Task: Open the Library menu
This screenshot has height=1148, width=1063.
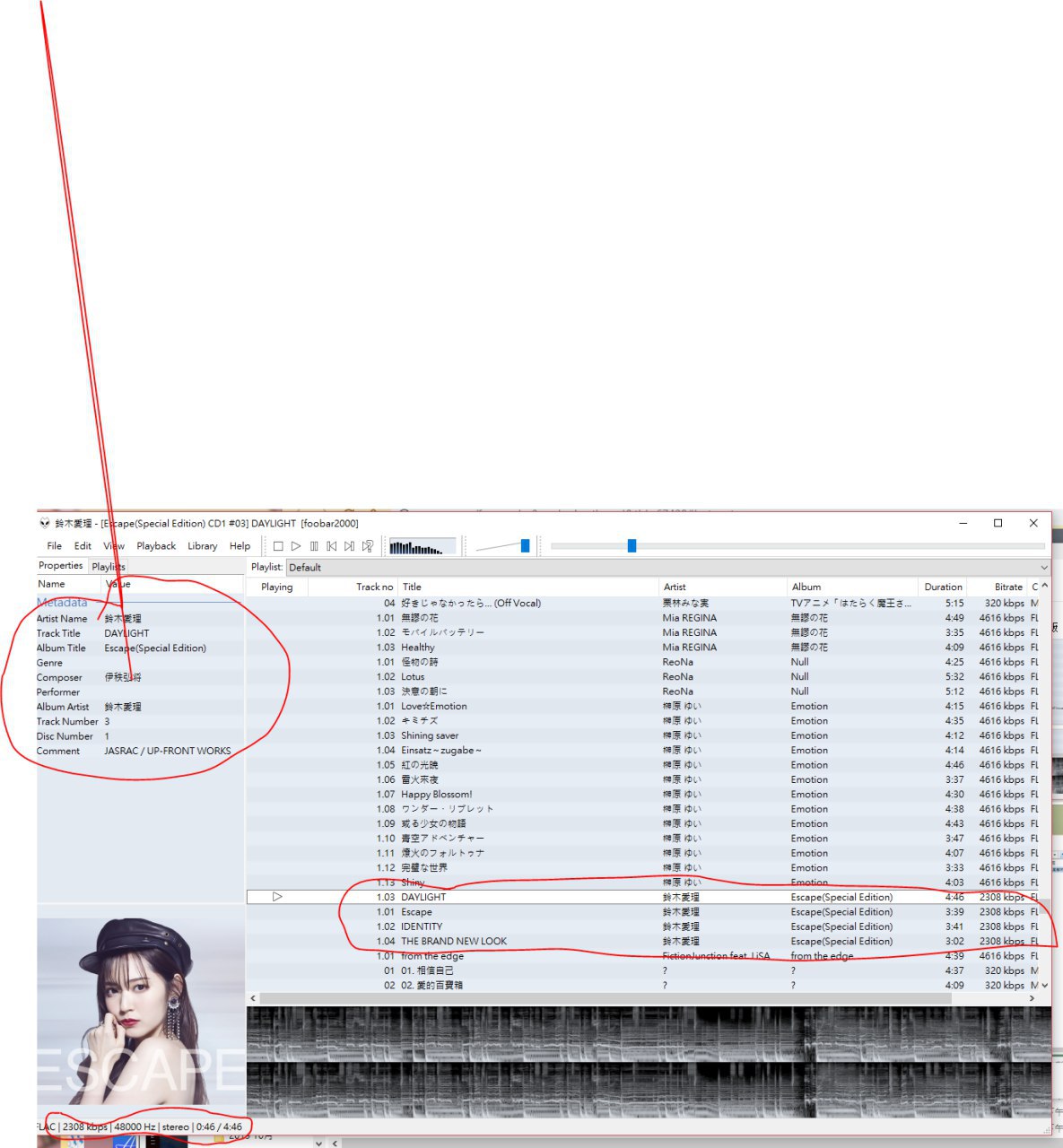Action: pos(202,546)
